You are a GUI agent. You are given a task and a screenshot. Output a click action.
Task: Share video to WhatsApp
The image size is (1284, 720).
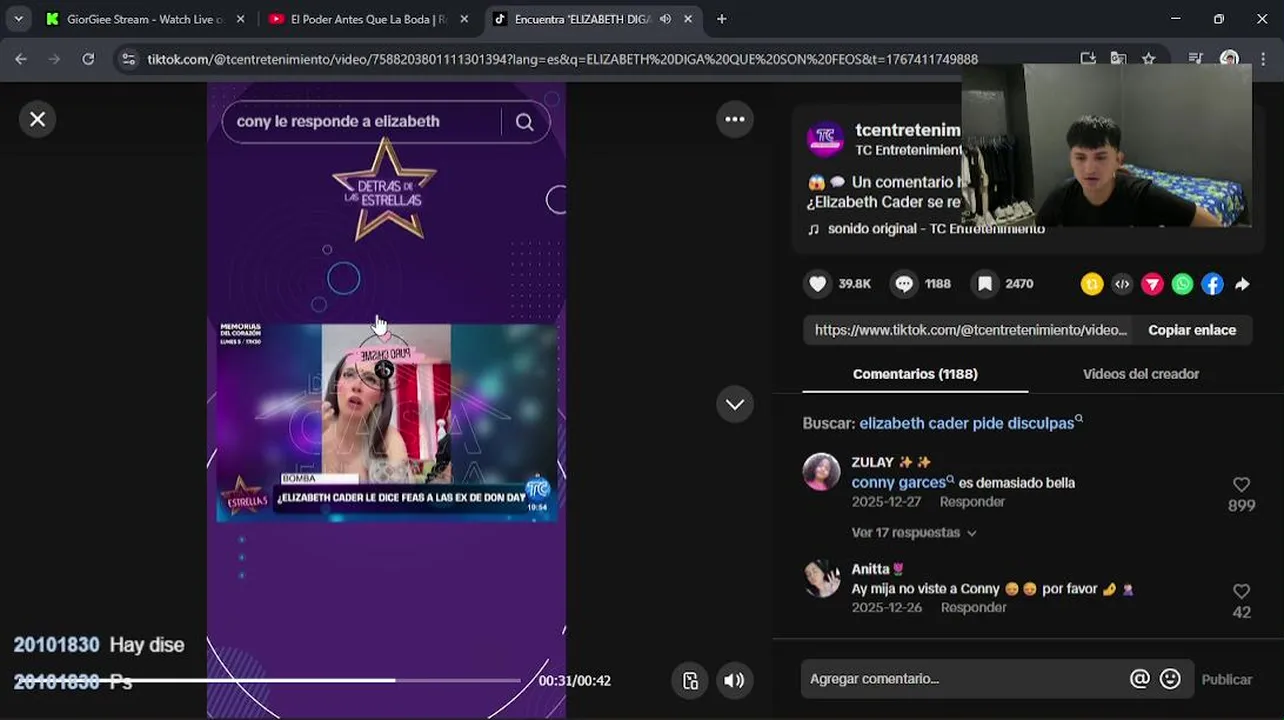pos(1182,284)
